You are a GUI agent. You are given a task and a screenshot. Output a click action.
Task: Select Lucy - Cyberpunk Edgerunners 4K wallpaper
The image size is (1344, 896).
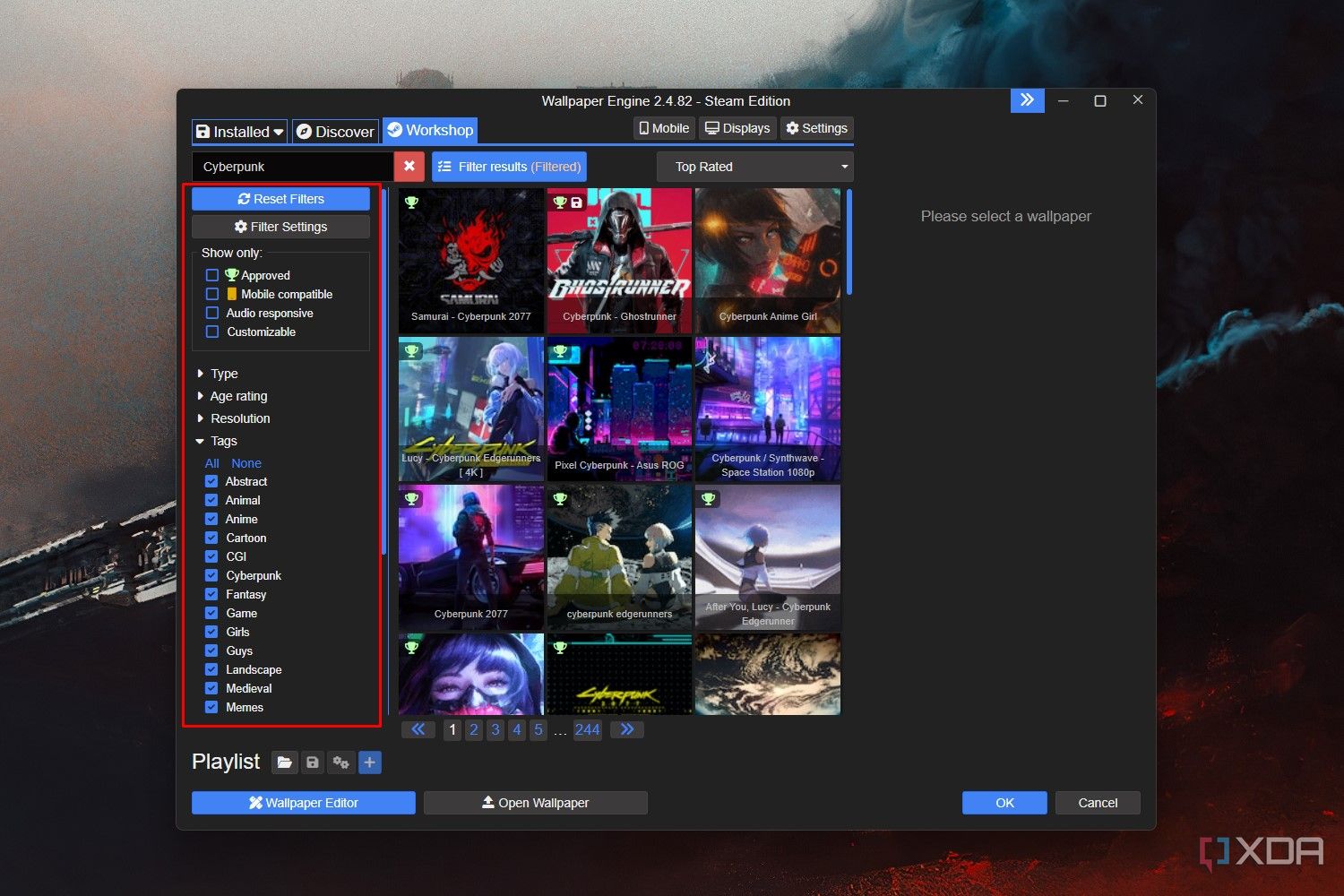(x=471, y=409)
